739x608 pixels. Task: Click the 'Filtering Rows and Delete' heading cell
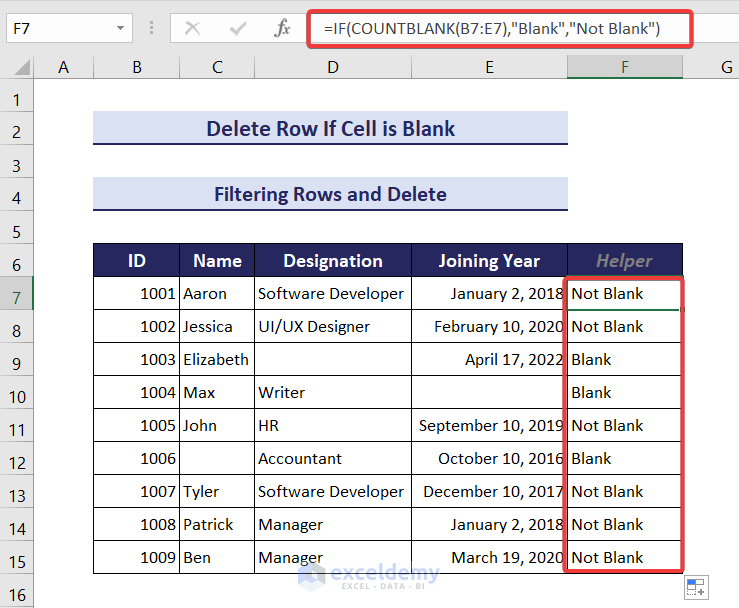[330, 194]
